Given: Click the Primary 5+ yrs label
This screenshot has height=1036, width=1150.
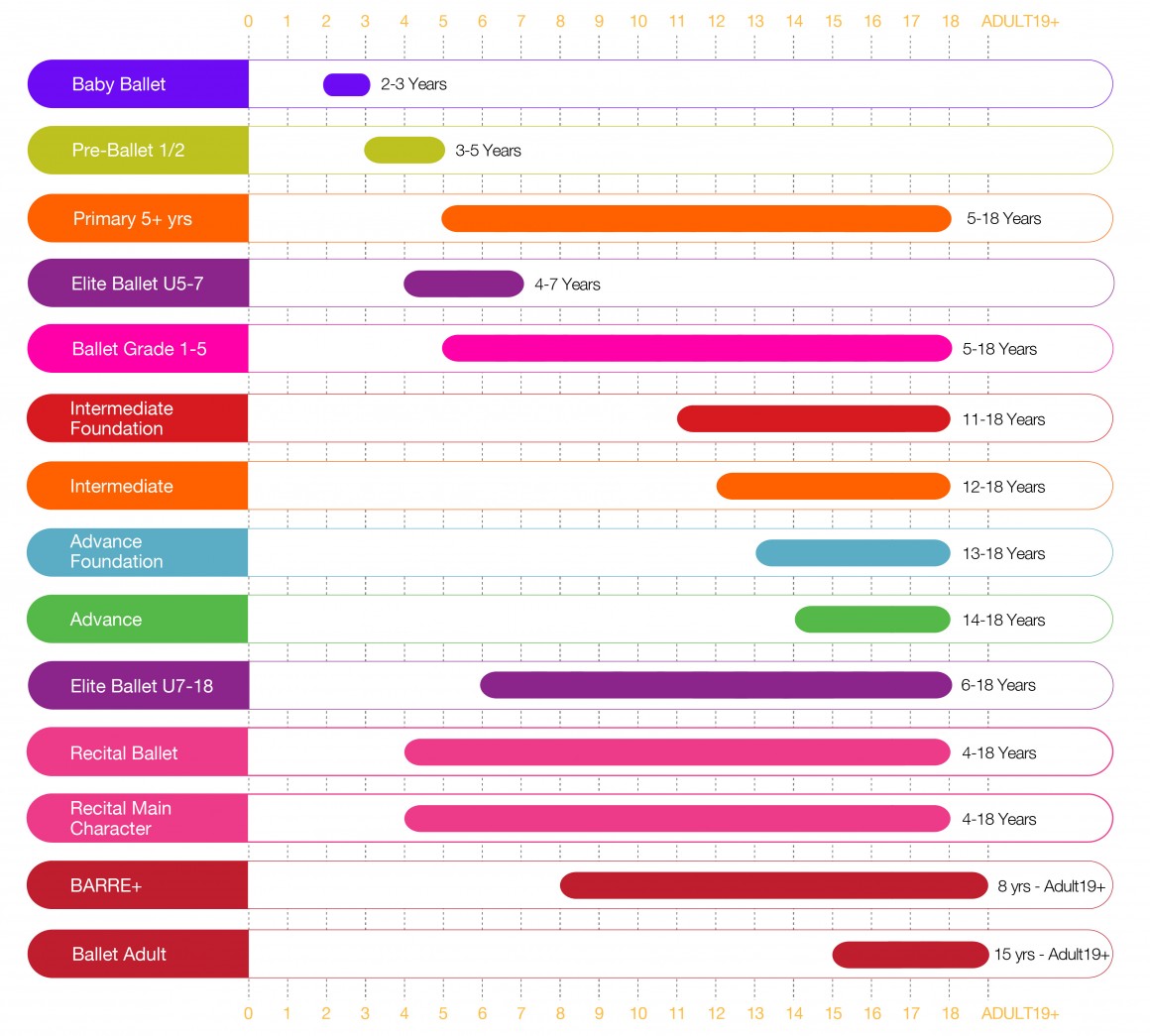Looking at the screenshot, I should [x=132, y=219].
